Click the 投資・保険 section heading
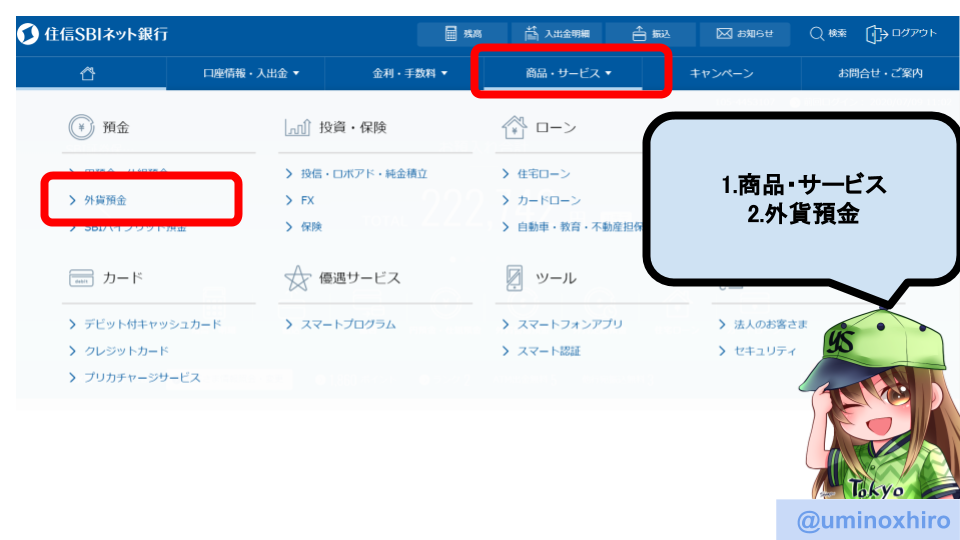 (353, 127)
